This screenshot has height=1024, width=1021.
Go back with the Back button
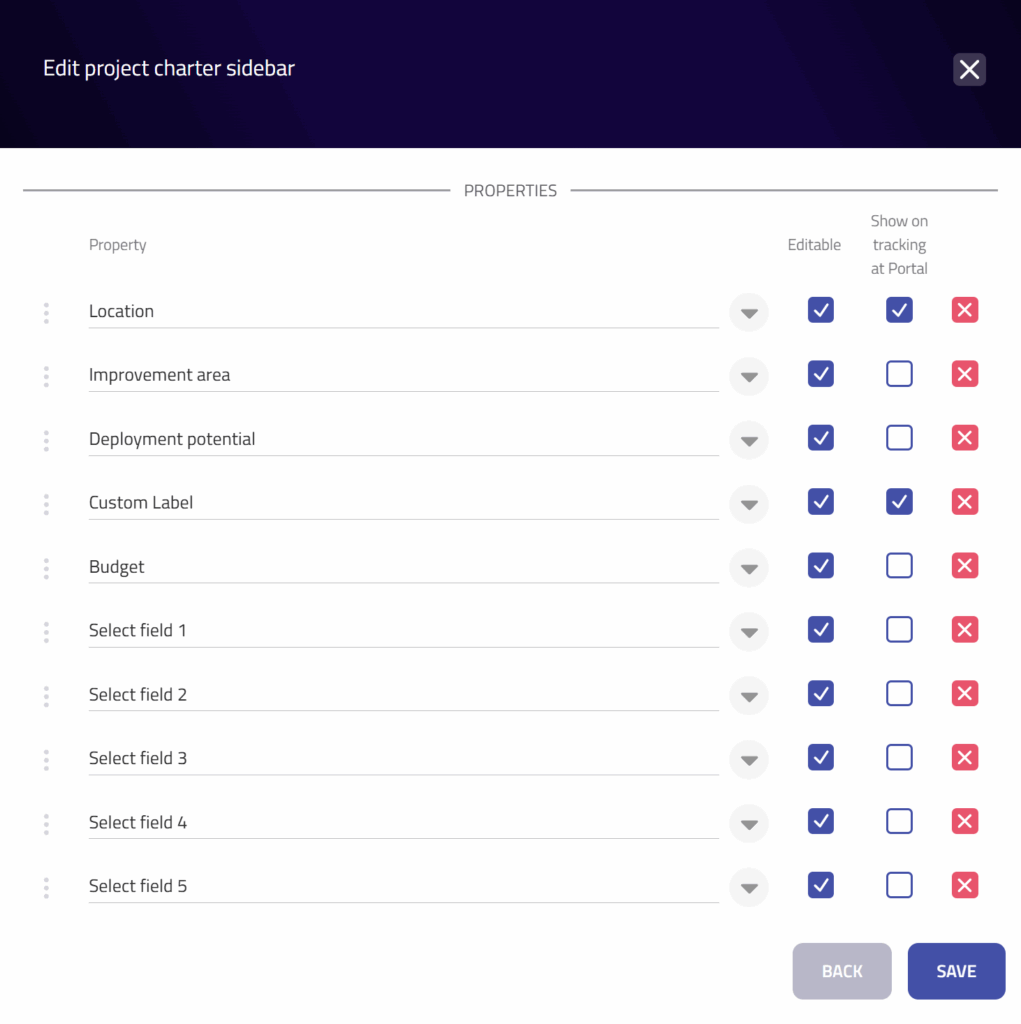[x=841, y=971]
